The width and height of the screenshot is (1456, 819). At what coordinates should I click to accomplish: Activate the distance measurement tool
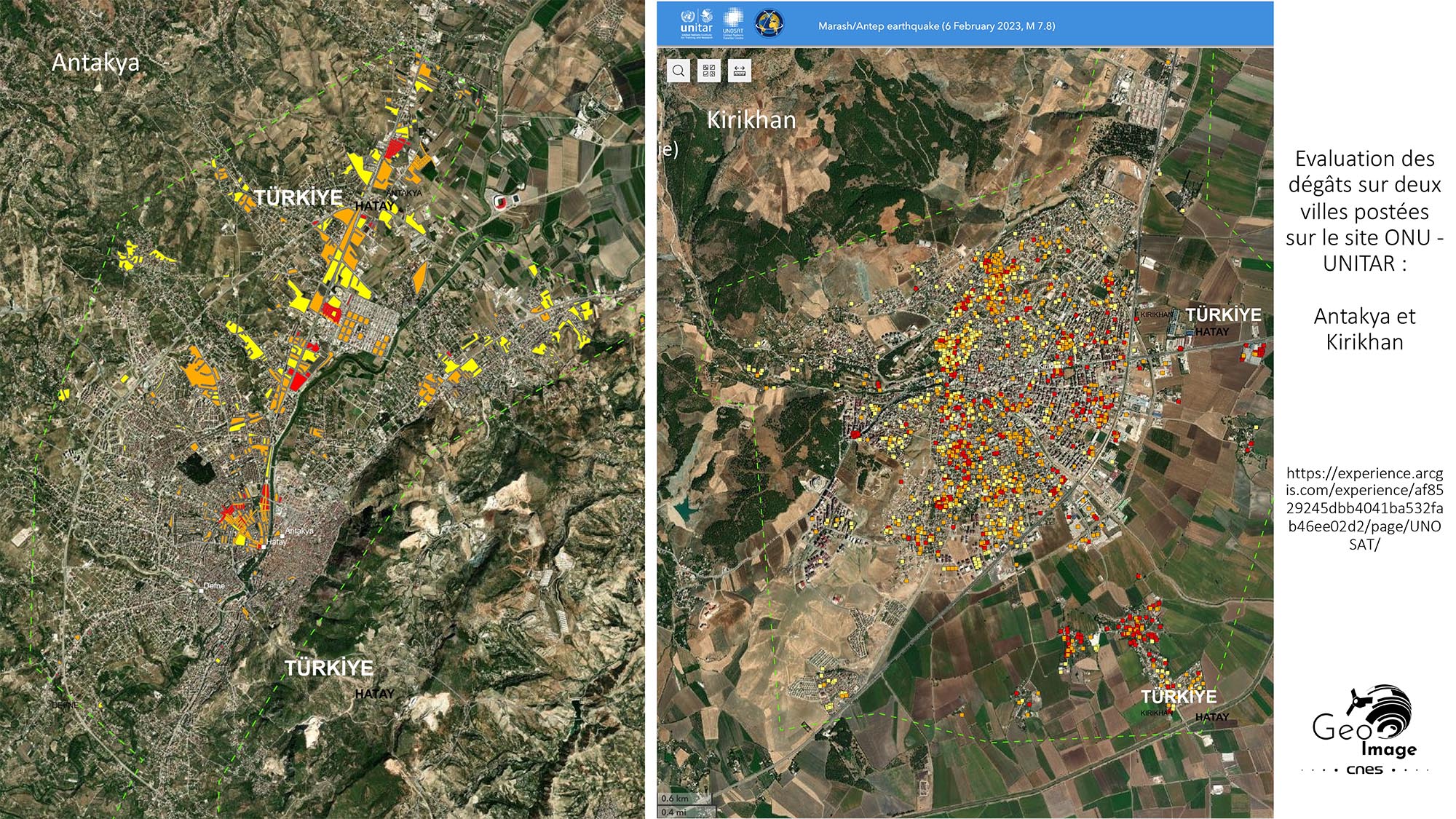[739, 71]
